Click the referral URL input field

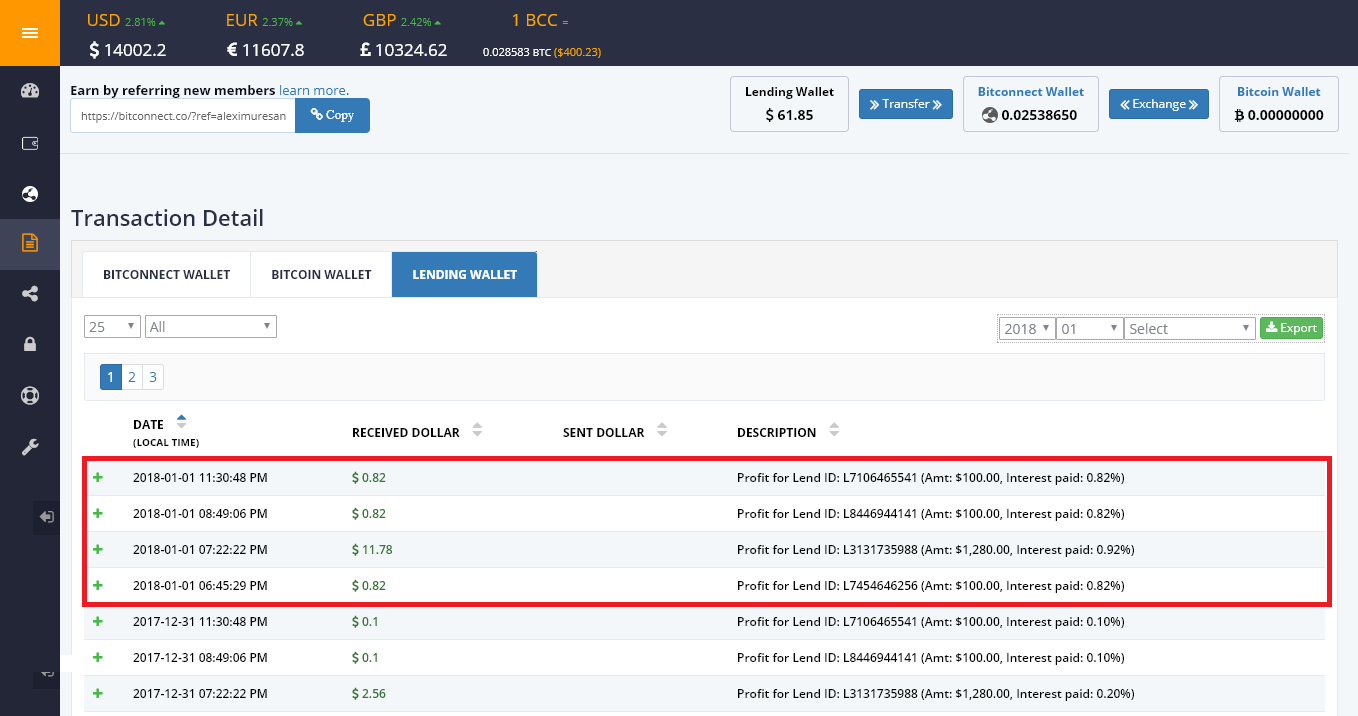click(183, 115)
